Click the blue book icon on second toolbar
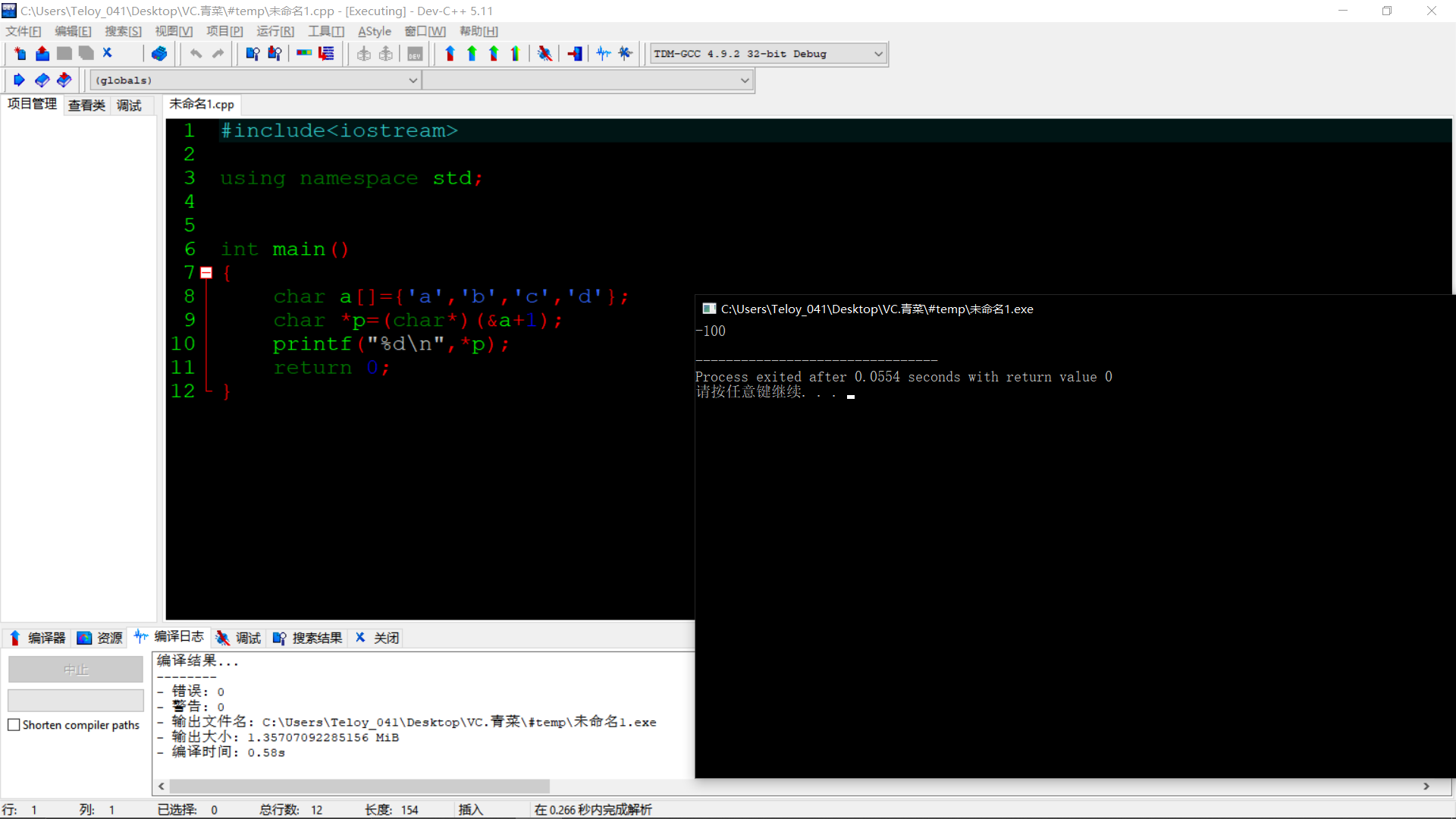 (x=42, y=80)
